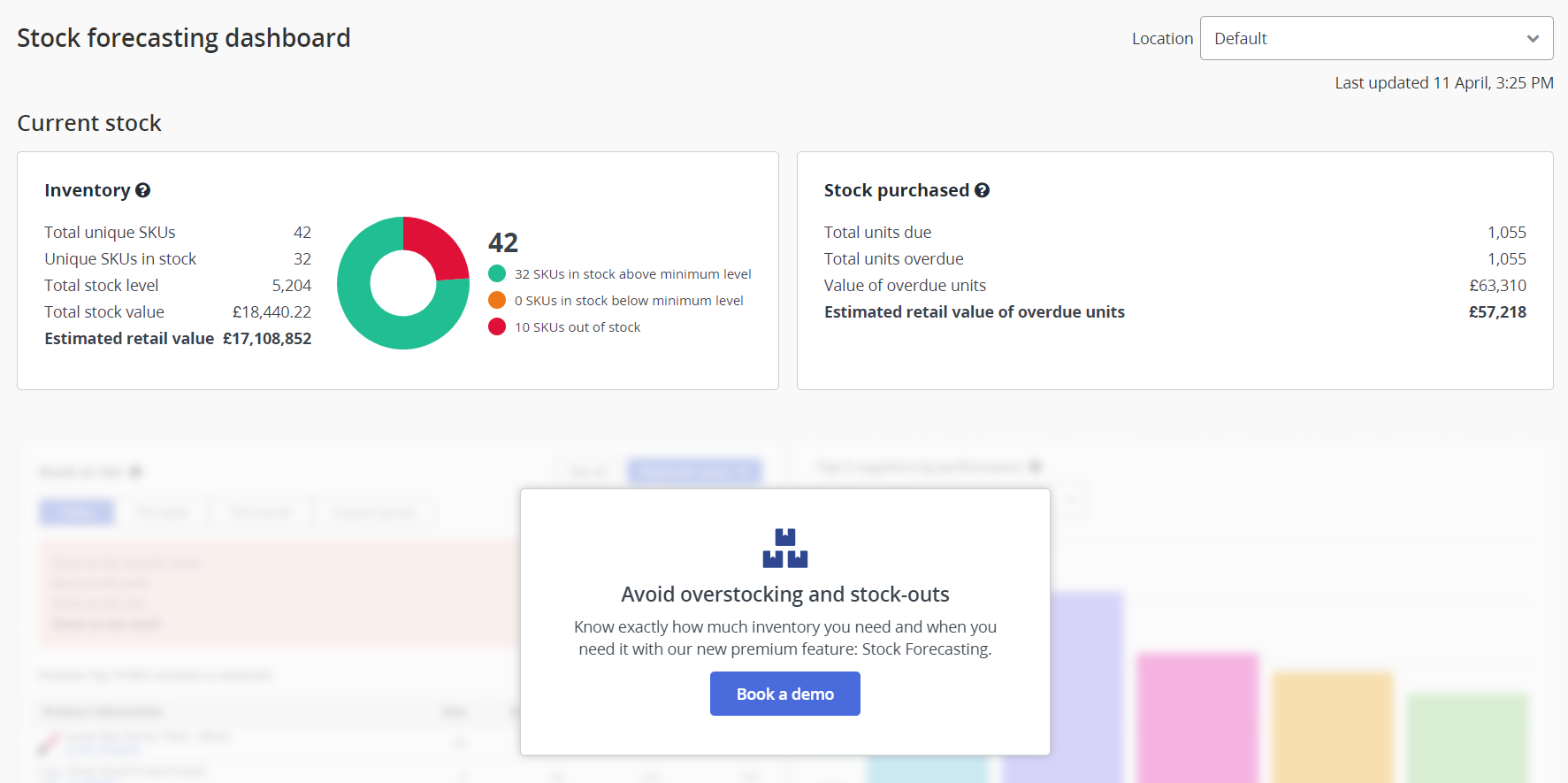This screenshot has width=1568, height=783.
Task: Click the stacked boxes icon in the popup
Action: (x=785, y=548)
